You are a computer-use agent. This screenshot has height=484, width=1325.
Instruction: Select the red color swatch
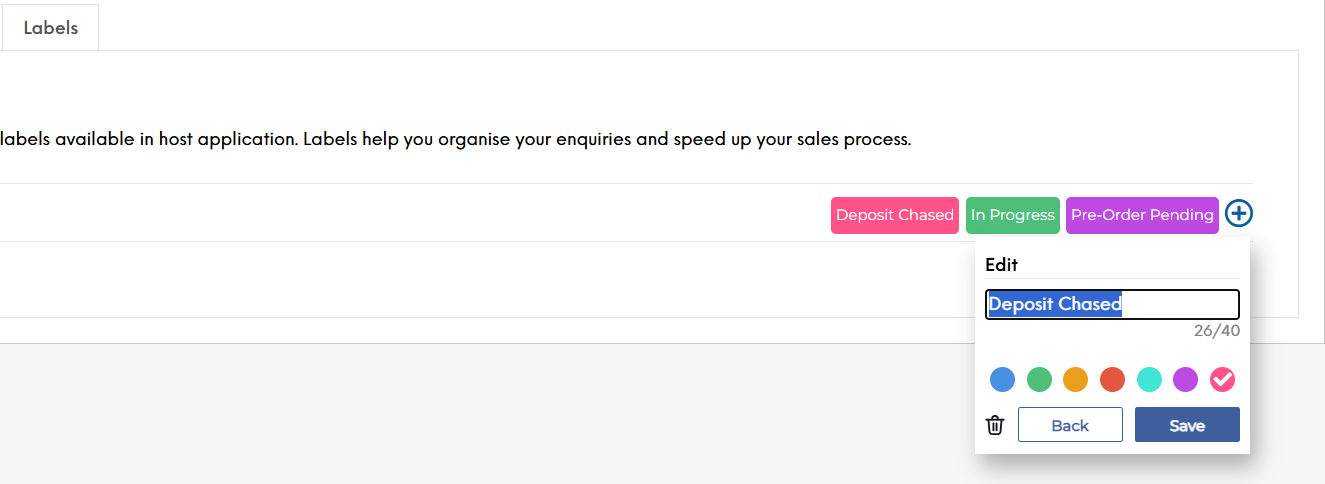[1112, 380]
